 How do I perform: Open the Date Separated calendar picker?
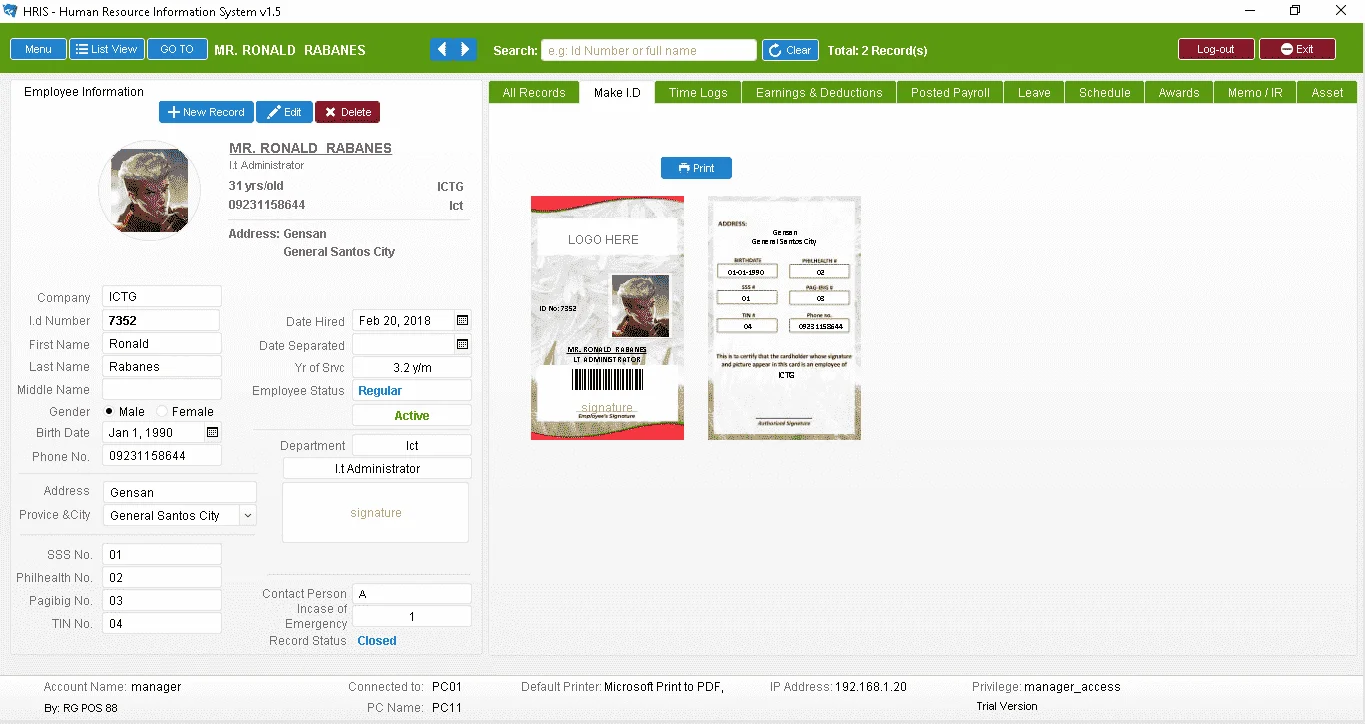(x=462, y=344)
